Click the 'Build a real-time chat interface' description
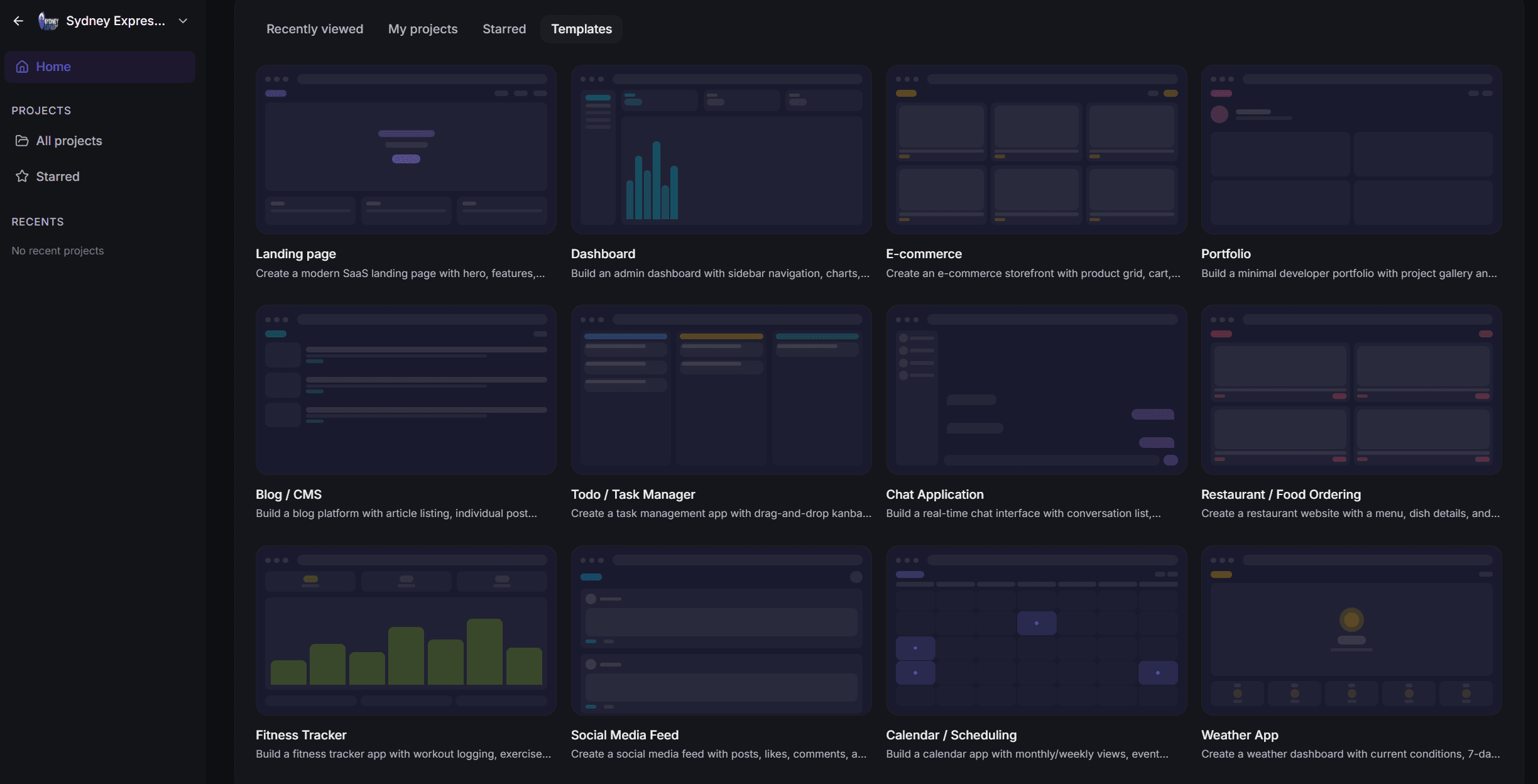Image resolution: width=1538 pixels, height=784 pixels. point(1023,513)
